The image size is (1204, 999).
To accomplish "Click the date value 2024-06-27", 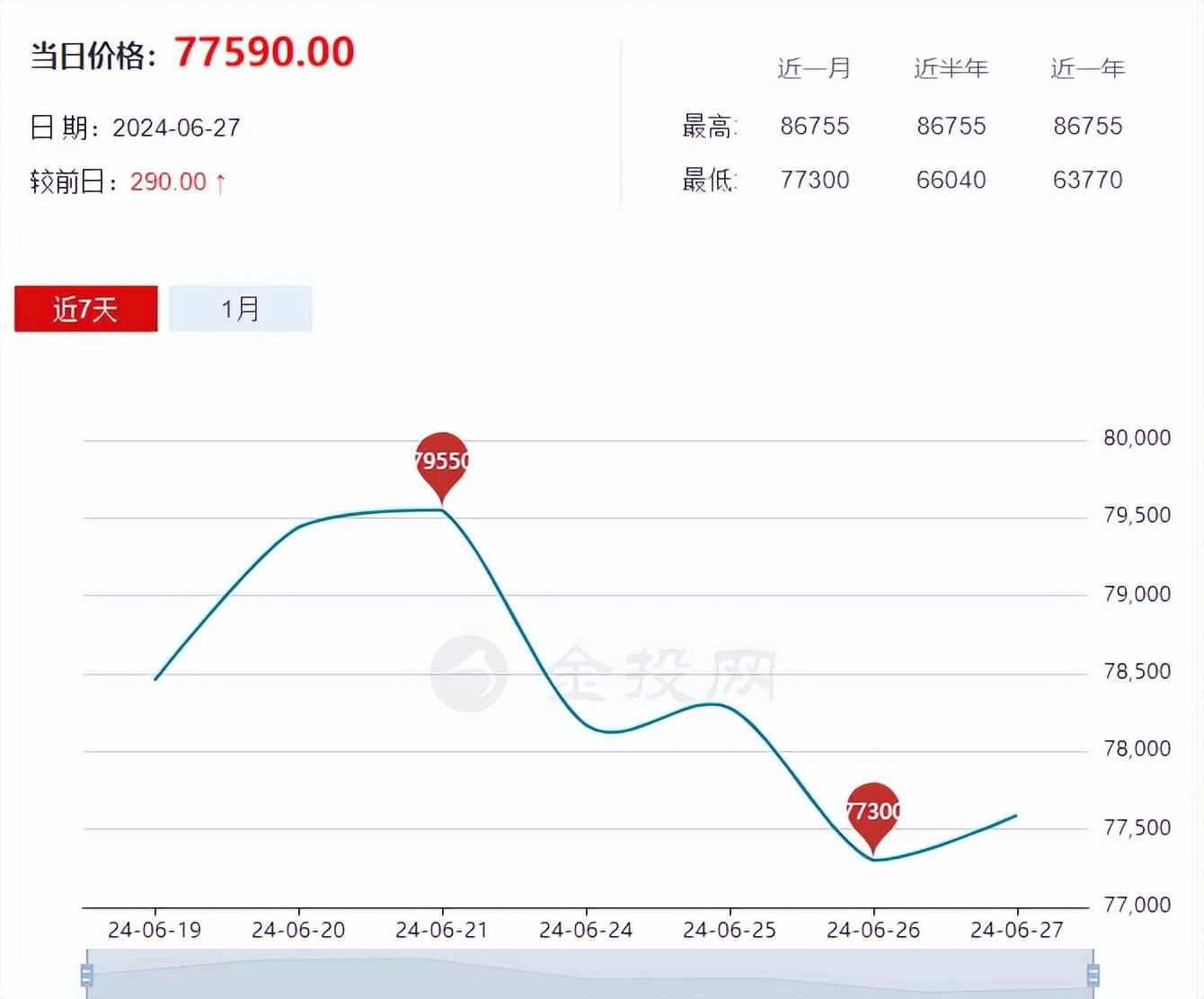I will point(176,128).
